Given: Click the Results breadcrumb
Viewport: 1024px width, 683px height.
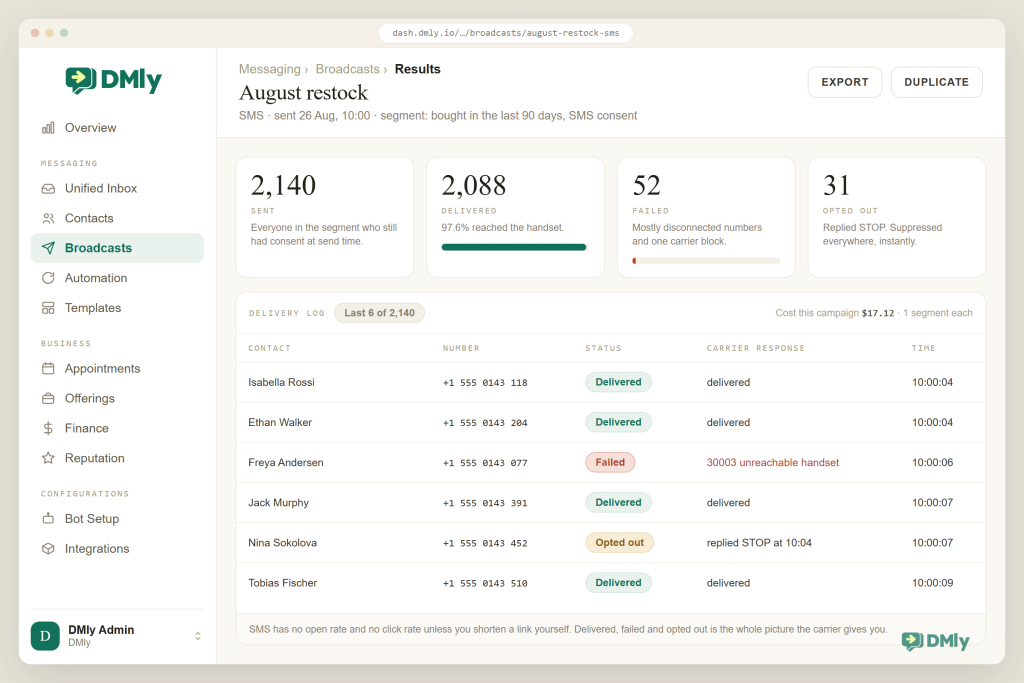Looking at the screenshot, I should pos(417,69).
